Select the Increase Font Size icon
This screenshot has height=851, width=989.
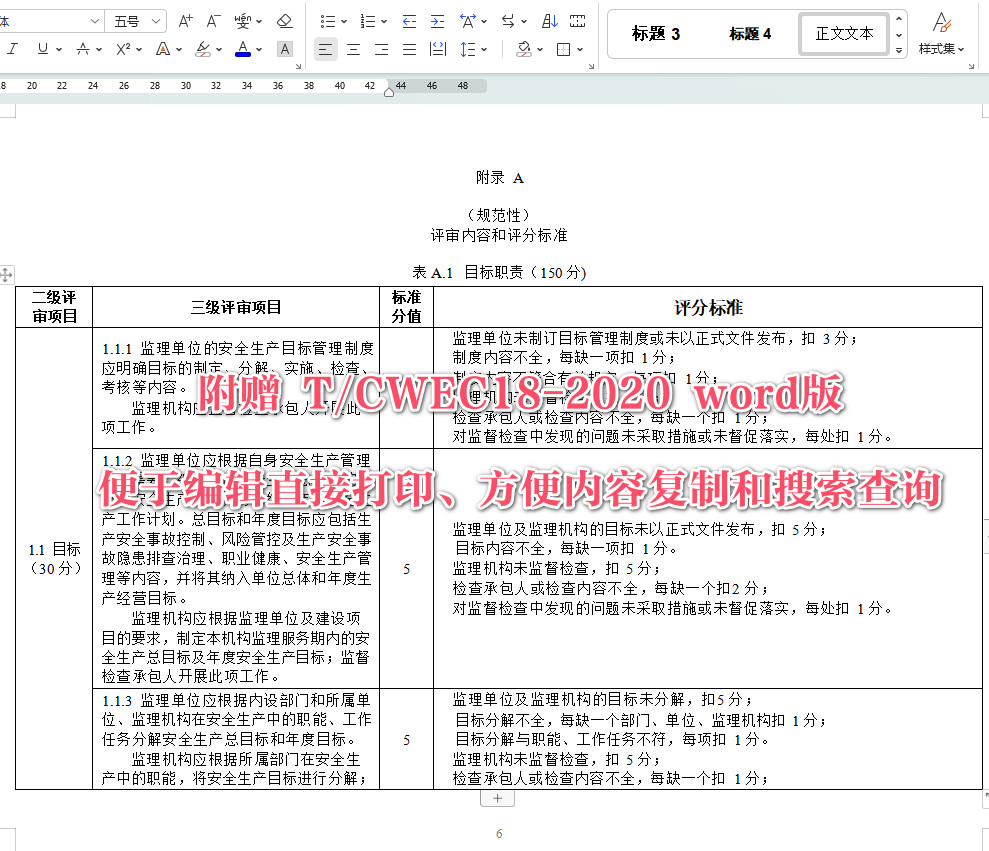coord(185,20)
